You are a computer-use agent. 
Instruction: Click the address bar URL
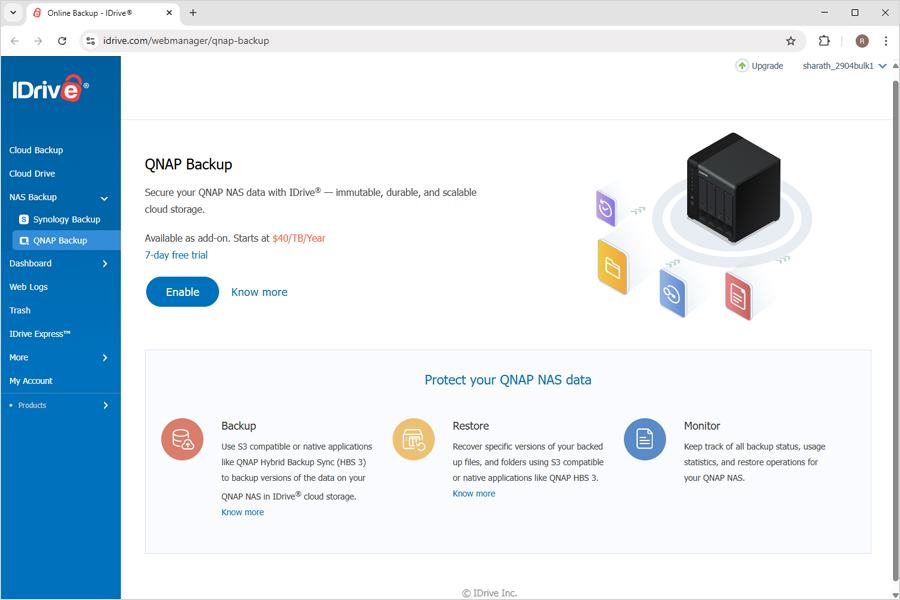point(186,41)
